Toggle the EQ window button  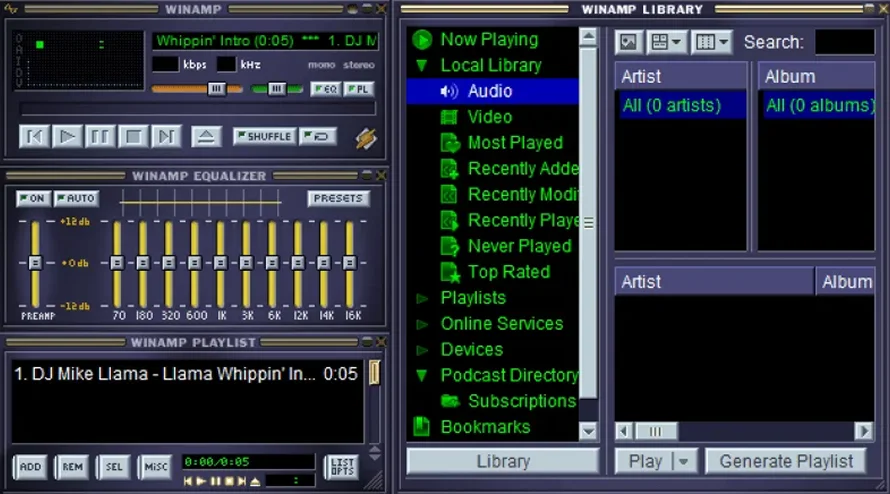click(x=326, y=89)
